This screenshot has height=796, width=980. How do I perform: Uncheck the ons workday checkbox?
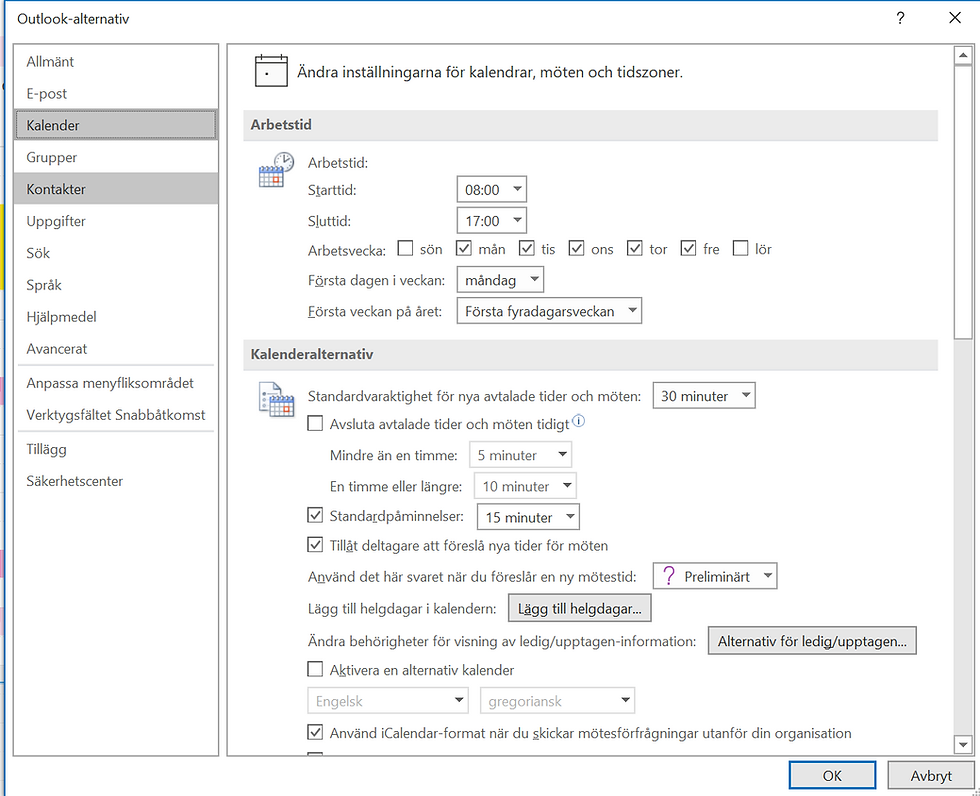tap(576, 249)
